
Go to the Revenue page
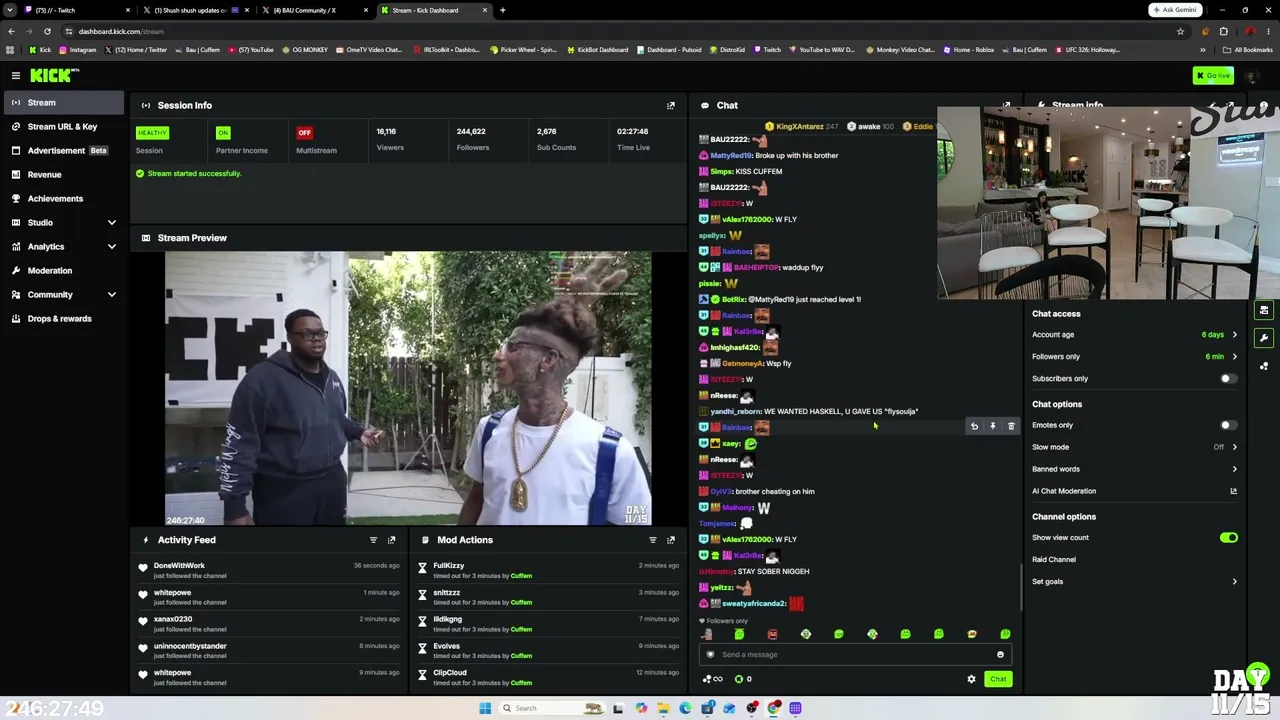coord(62,174)
